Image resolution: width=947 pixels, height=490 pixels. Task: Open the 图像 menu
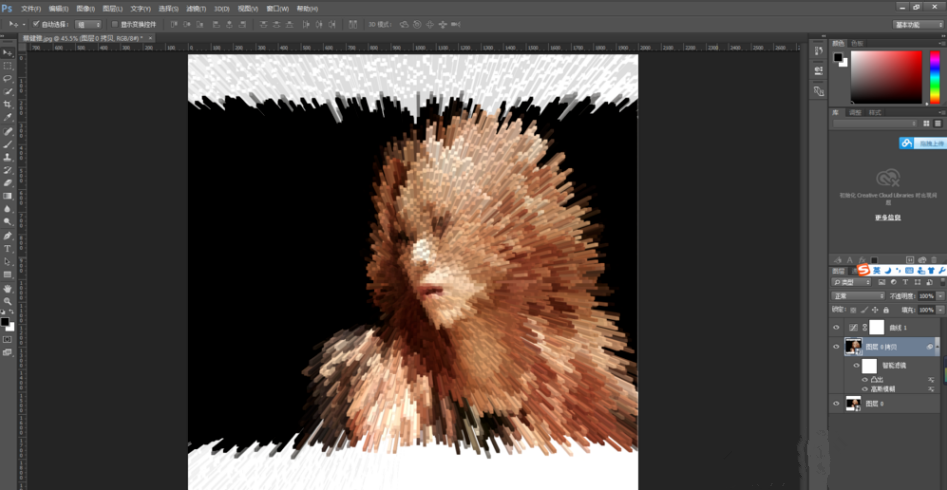pyautogui.click(x=85, y=8)
